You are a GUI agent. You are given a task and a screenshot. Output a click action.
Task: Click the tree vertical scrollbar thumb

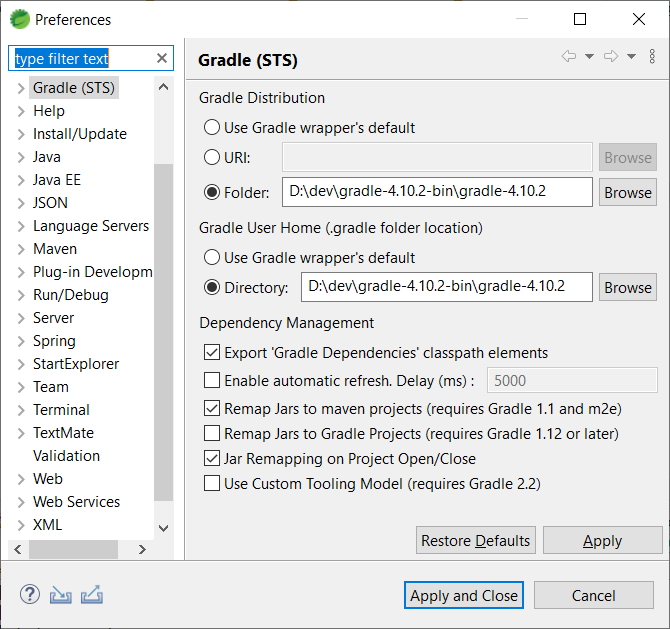[x=163, y=332]
